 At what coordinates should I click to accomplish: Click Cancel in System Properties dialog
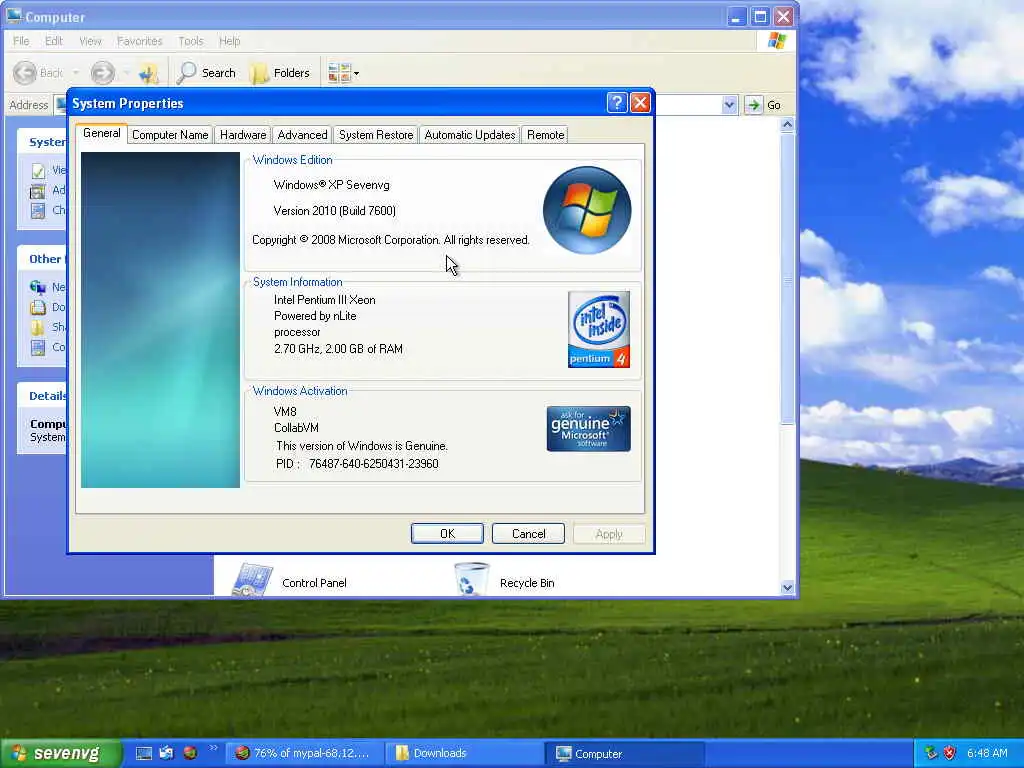tap(528, 534)
